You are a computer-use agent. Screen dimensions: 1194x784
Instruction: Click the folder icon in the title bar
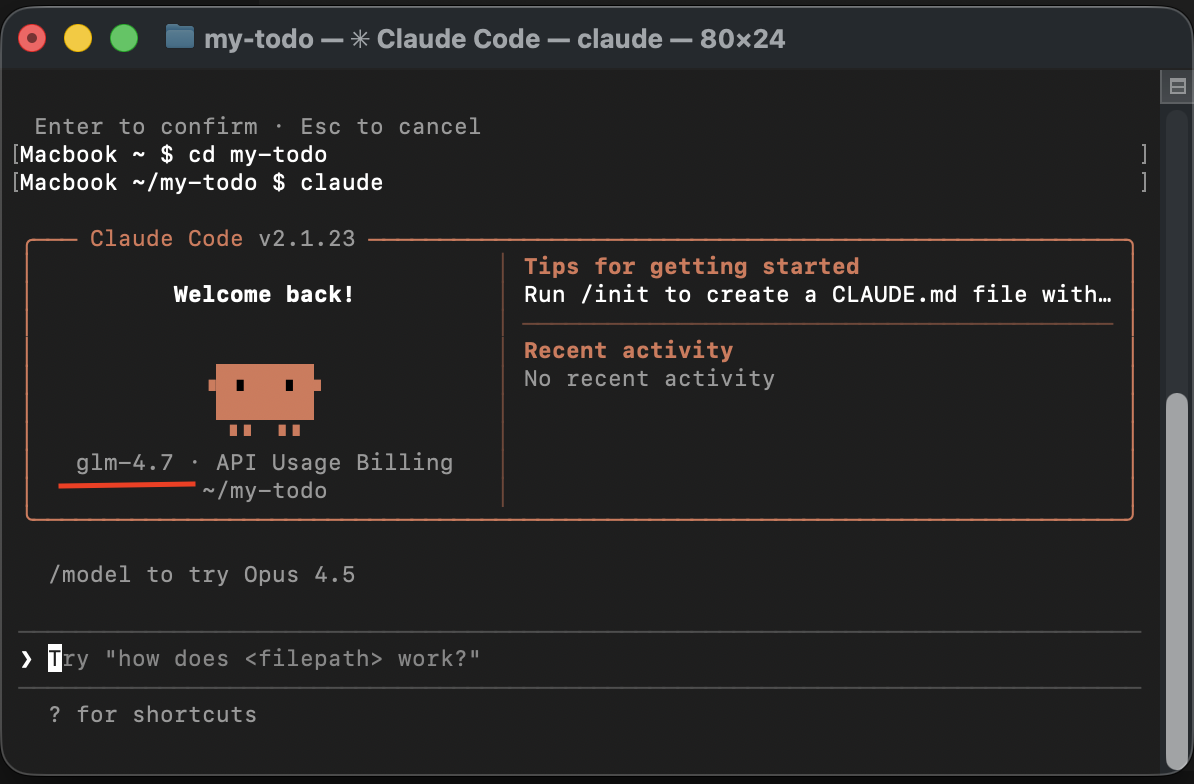tap(180, 38)
